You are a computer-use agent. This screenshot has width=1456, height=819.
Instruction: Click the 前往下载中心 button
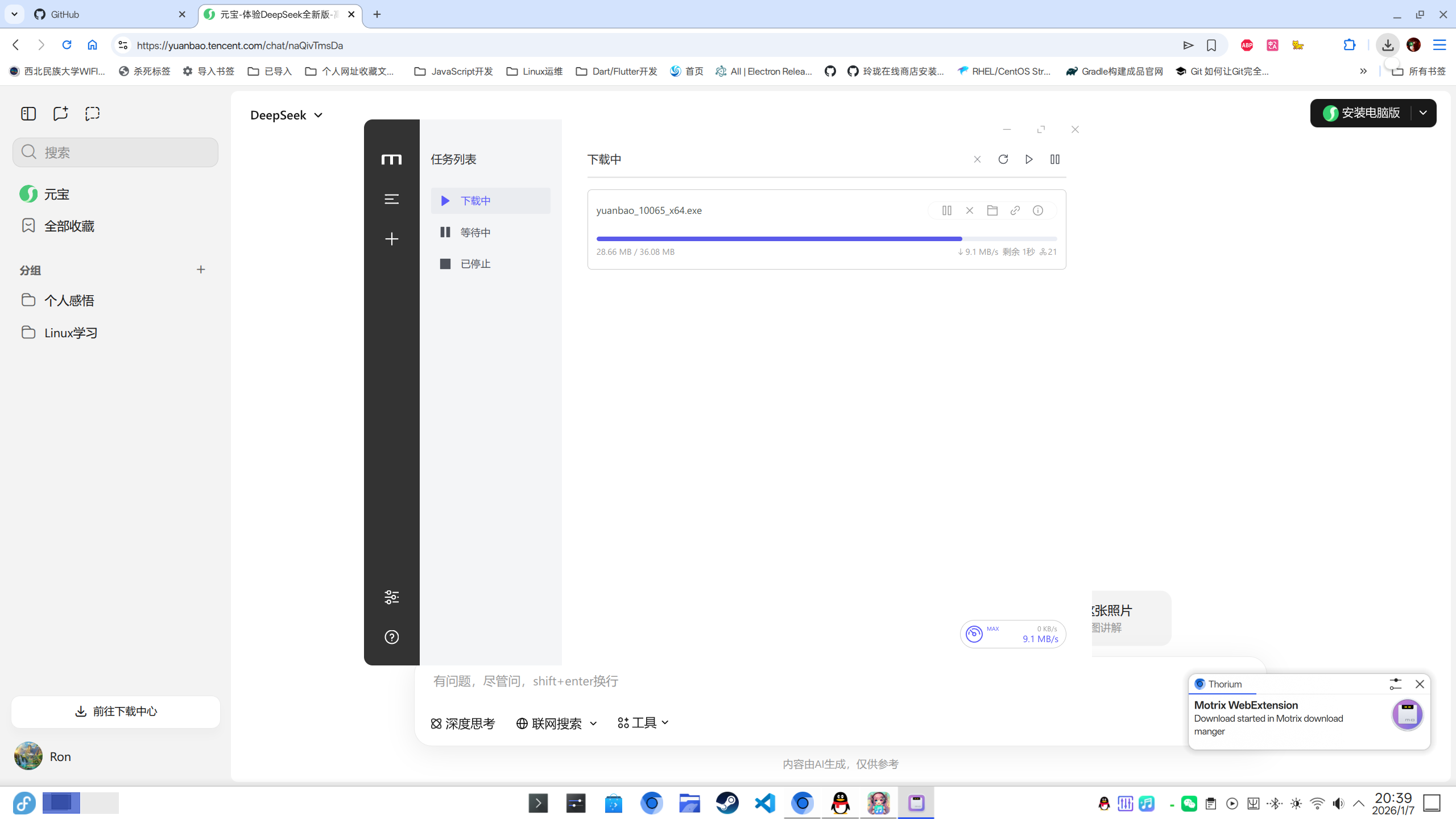115,712
